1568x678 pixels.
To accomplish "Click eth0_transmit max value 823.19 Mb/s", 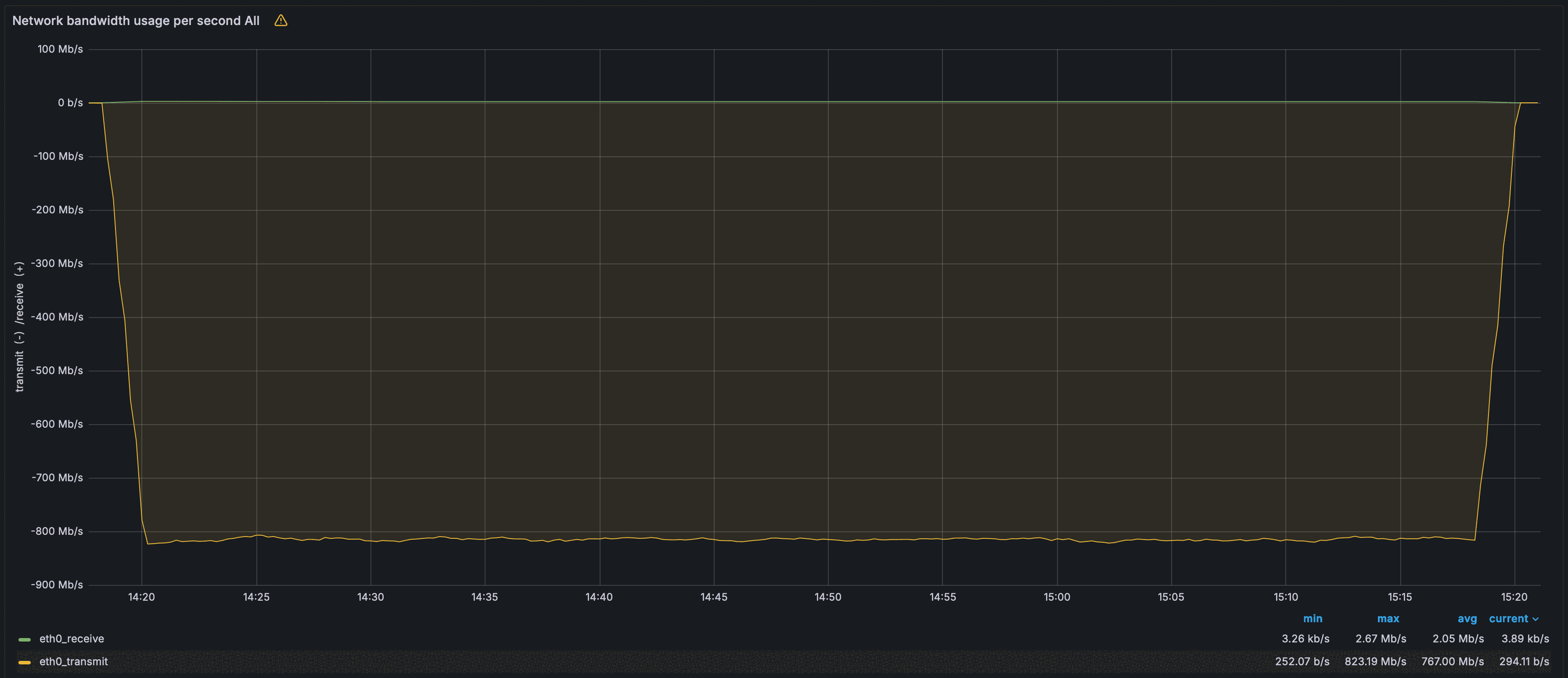I will coord(1375,661).
